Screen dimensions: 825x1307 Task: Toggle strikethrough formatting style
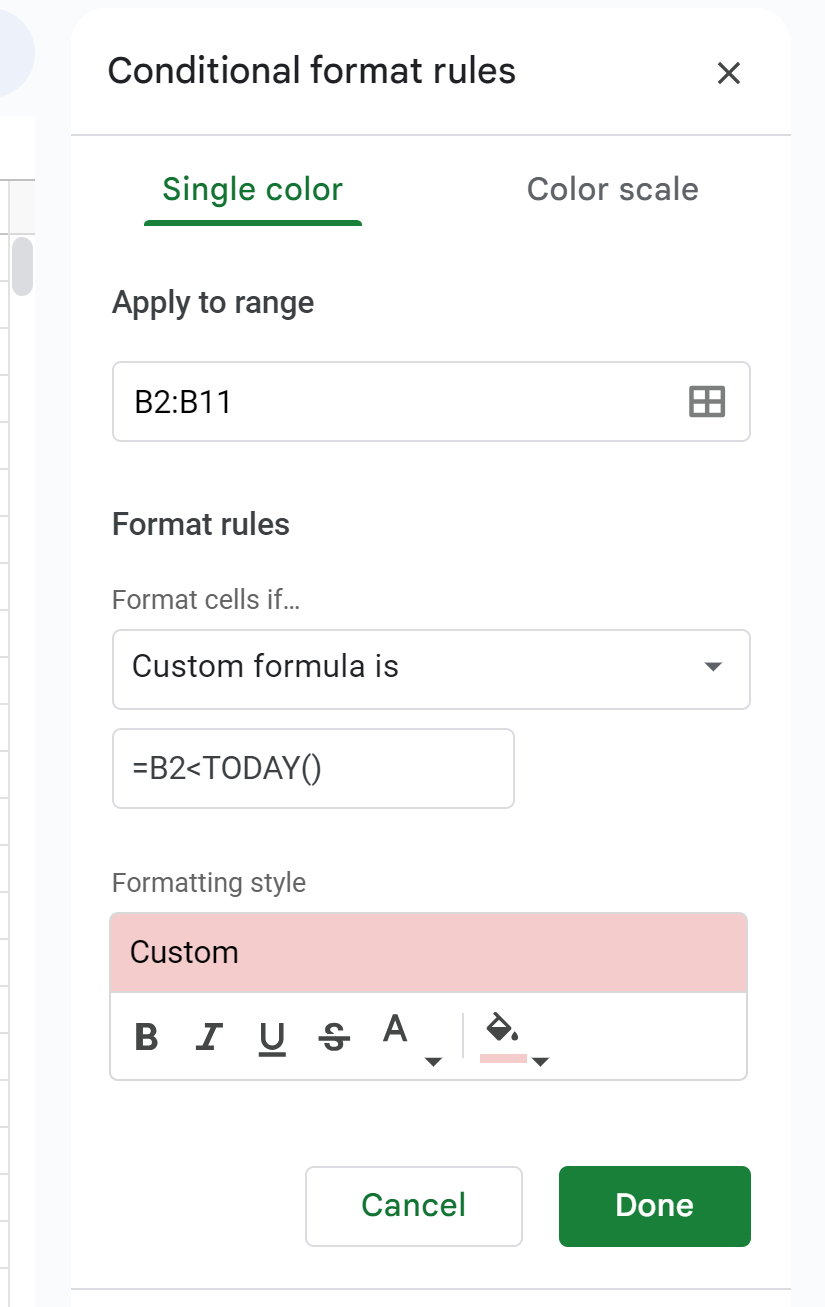[334, 1038]
